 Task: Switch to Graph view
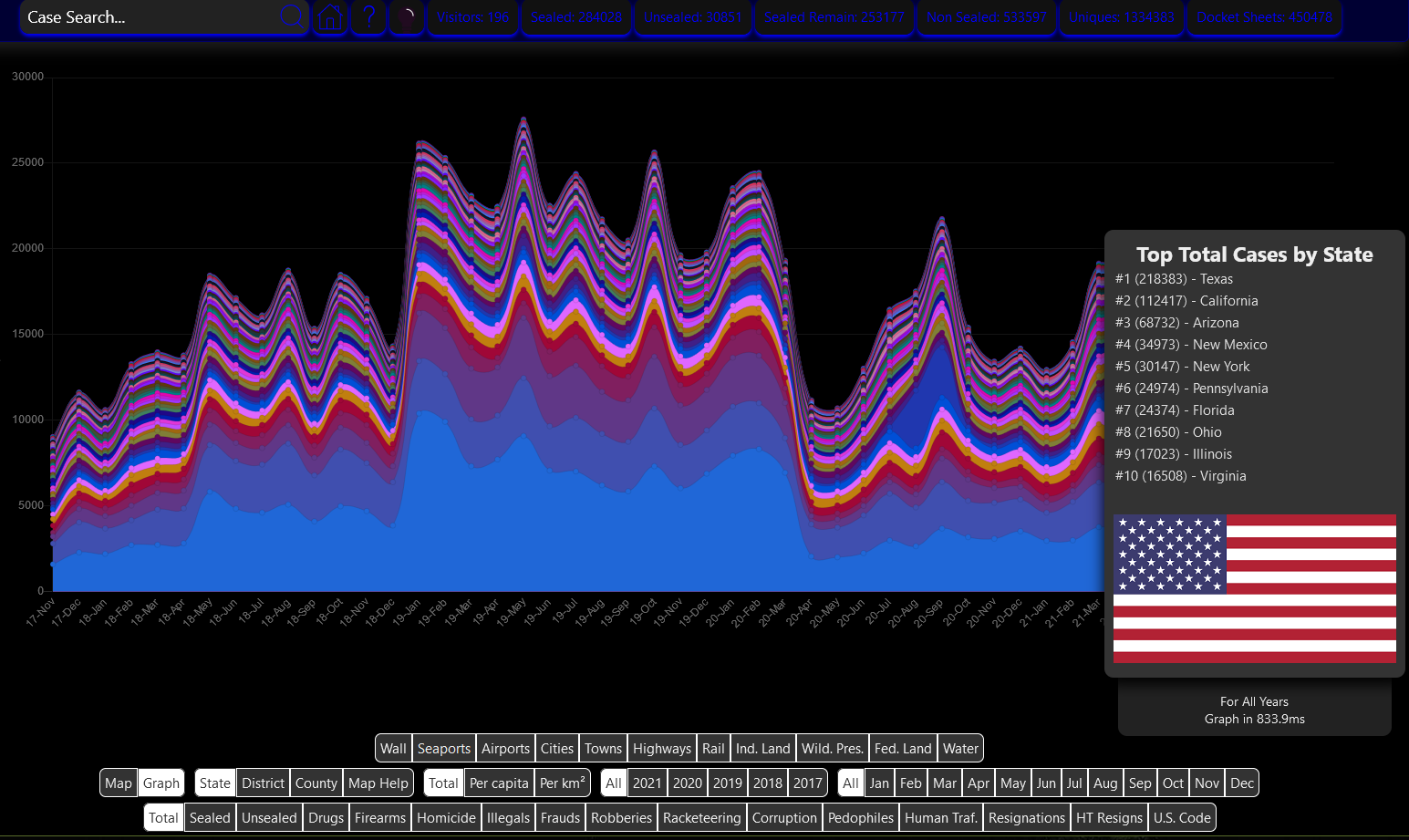coord(161,783)
